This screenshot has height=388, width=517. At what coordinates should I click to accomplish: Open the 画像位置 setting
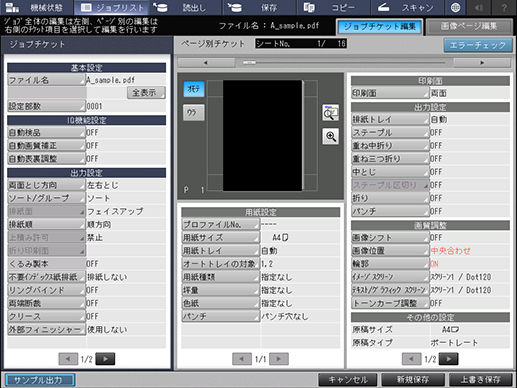pyautogui.click(x=390, y=251)
